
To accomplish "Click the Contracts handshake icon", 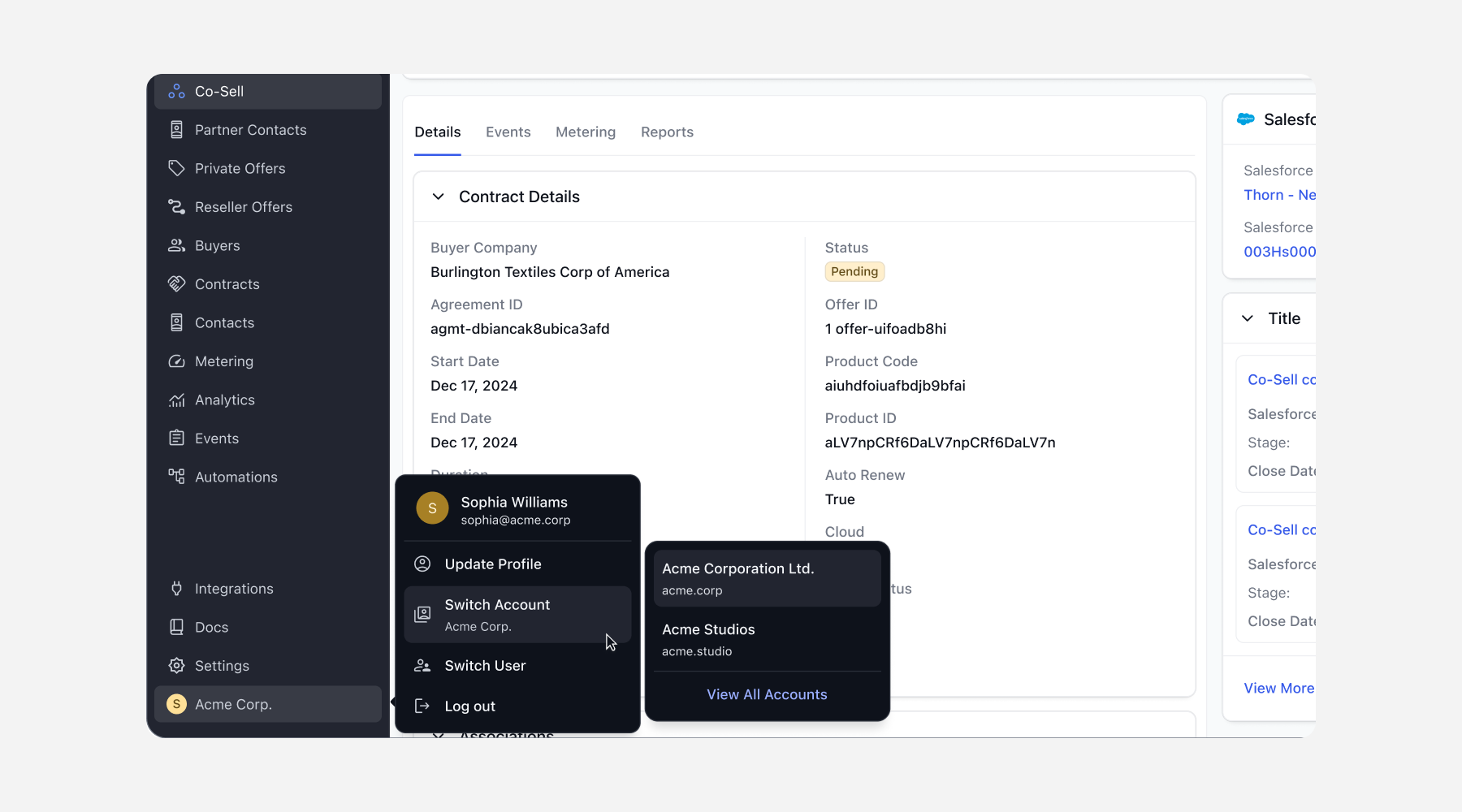I will [x=176, y=284].
